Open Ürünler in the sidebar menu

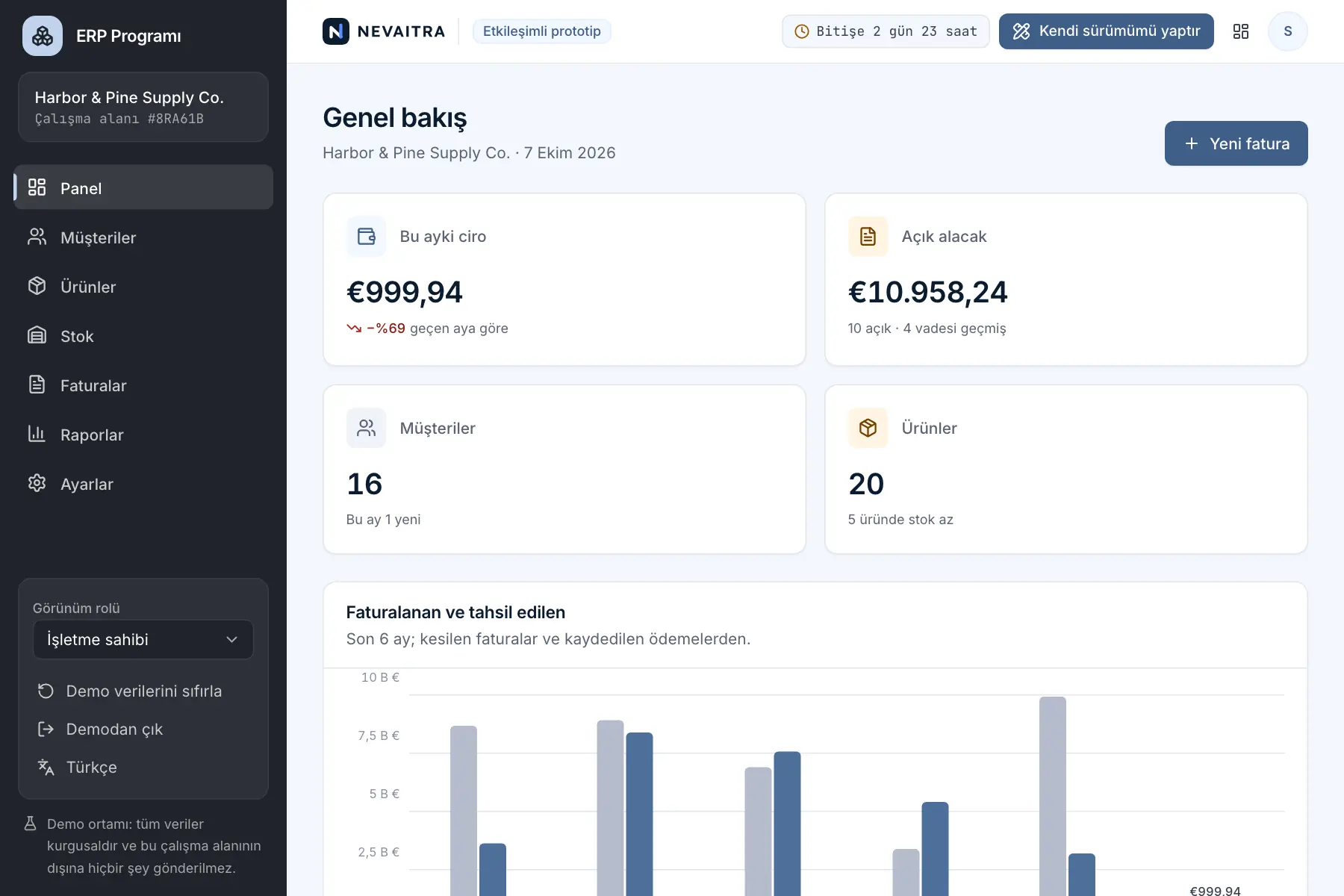(143, 287)
